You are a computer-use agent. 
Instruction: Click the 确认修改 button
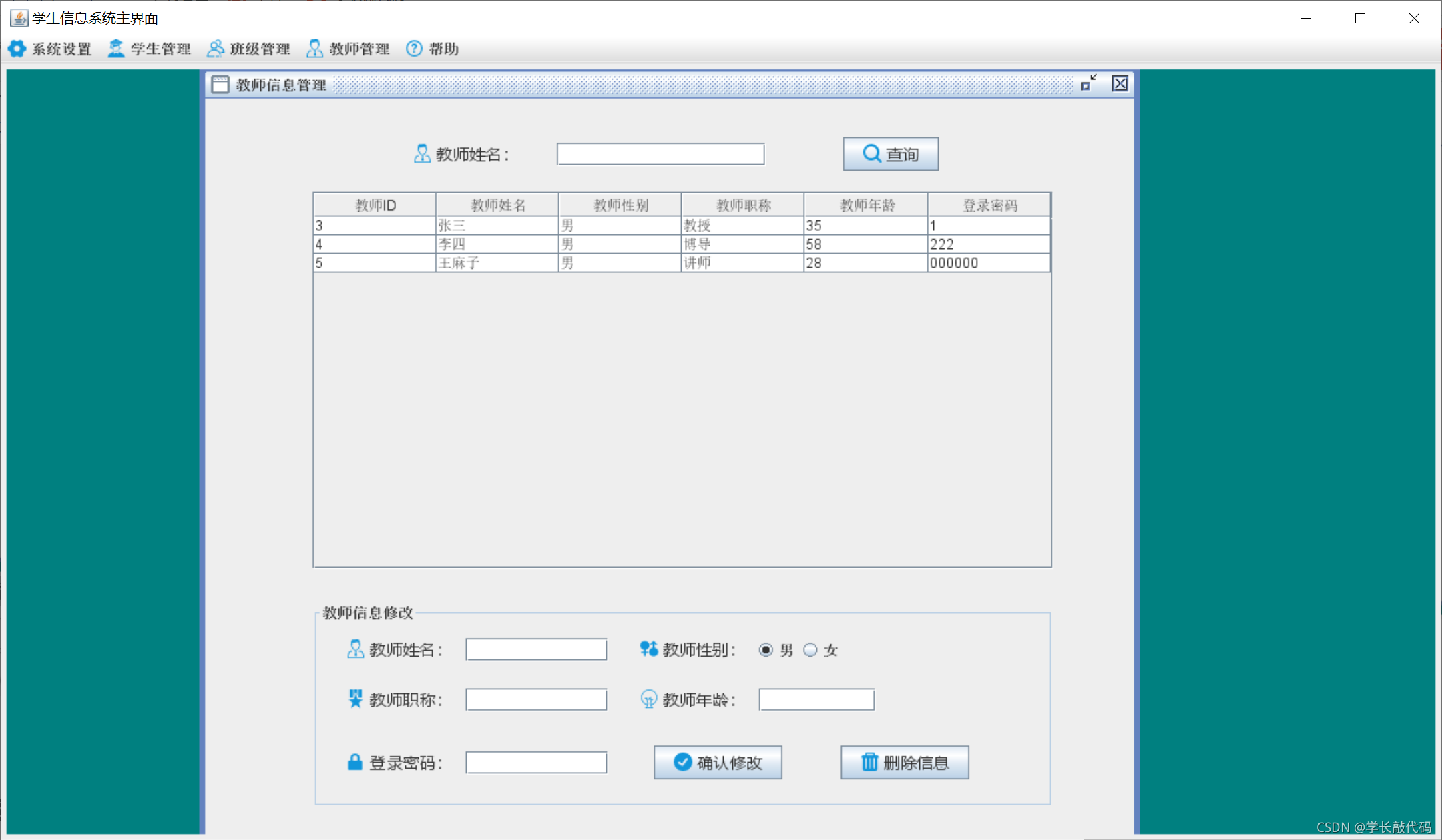(717, 762)
